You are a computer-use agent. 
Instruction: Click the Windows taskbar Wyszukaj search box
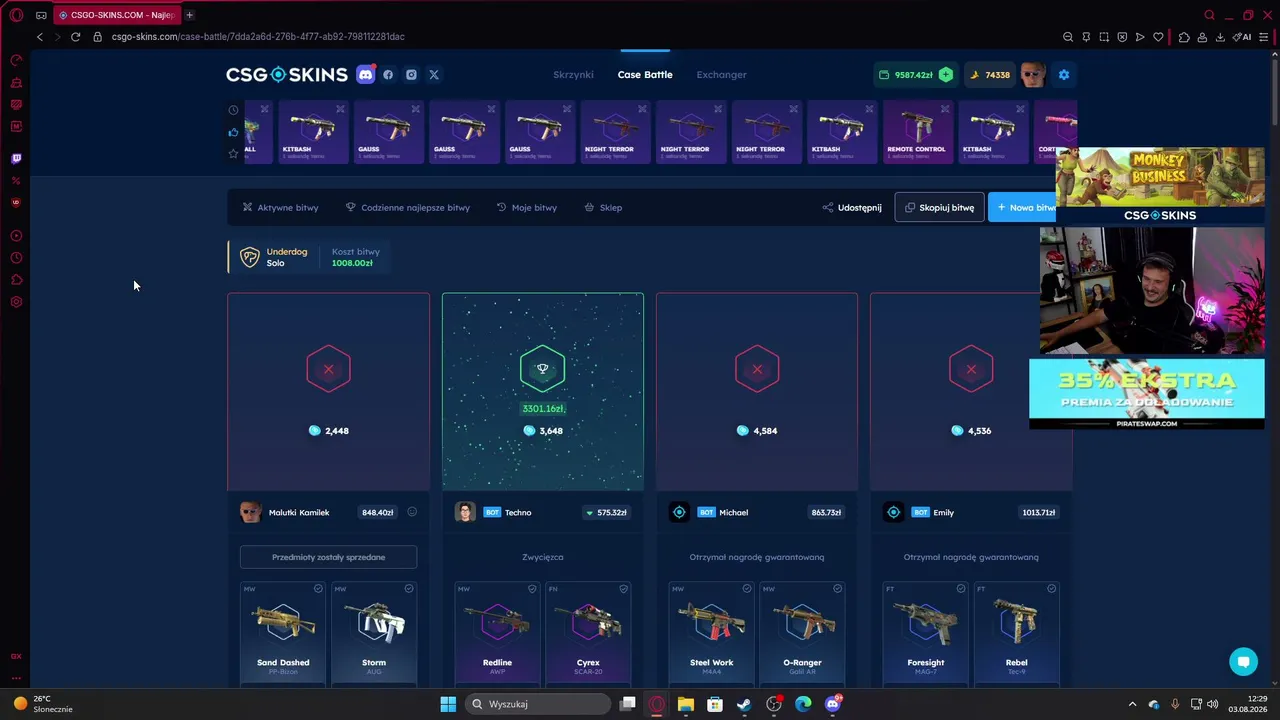pos(539,704)
